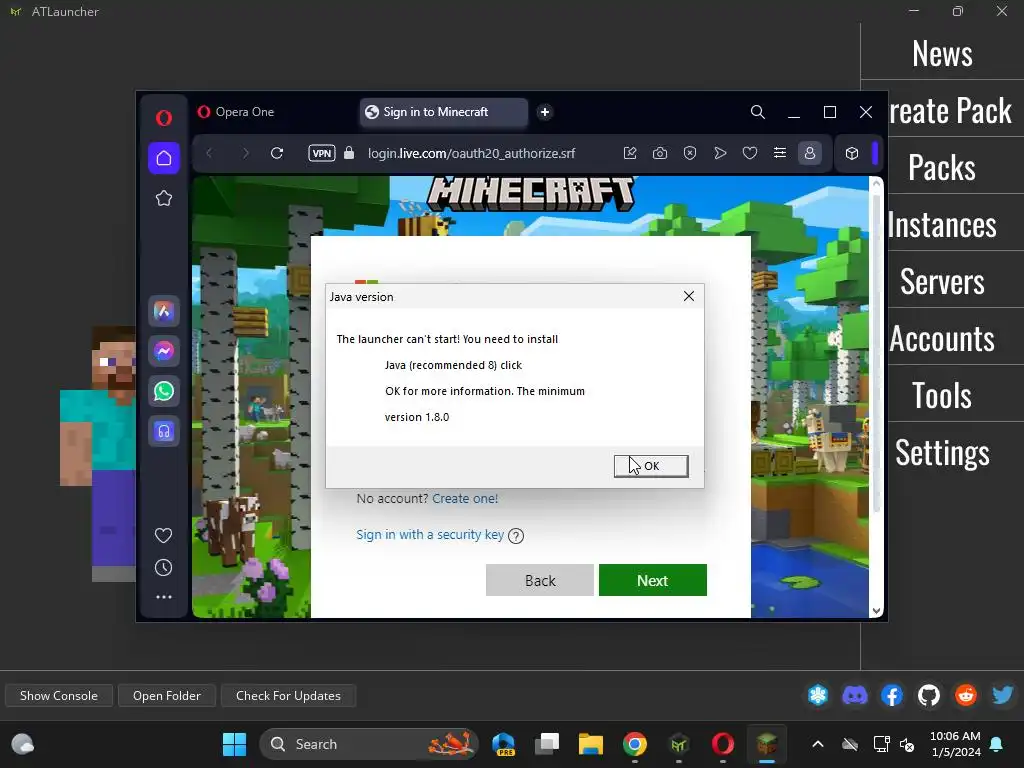Click the scroll down arrow in Opera page
Viewport: 1024px width, 768px height.
(x=876, y=611)
